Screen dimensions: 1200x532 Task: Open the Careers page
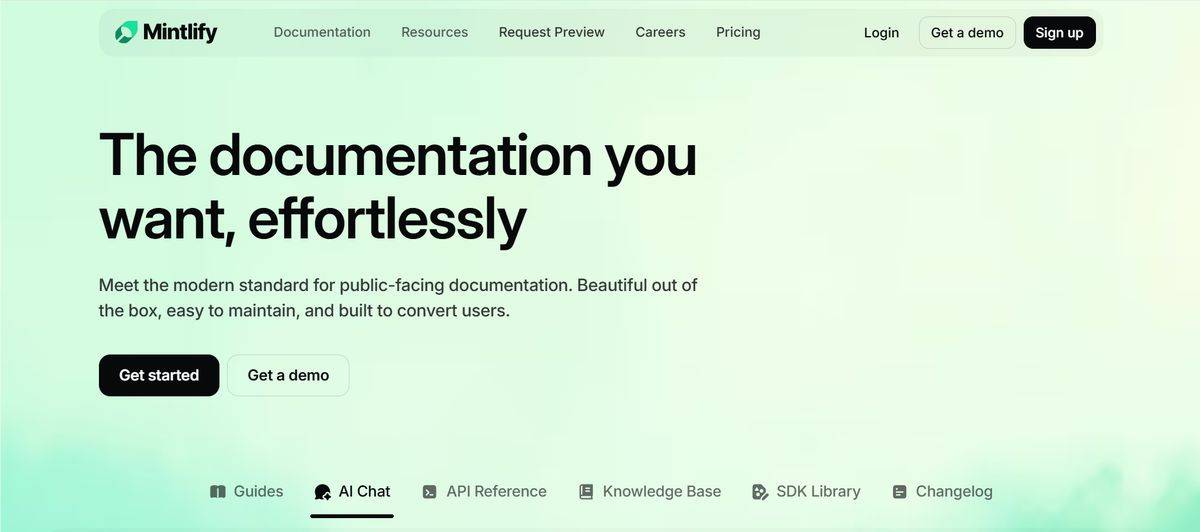661,32
